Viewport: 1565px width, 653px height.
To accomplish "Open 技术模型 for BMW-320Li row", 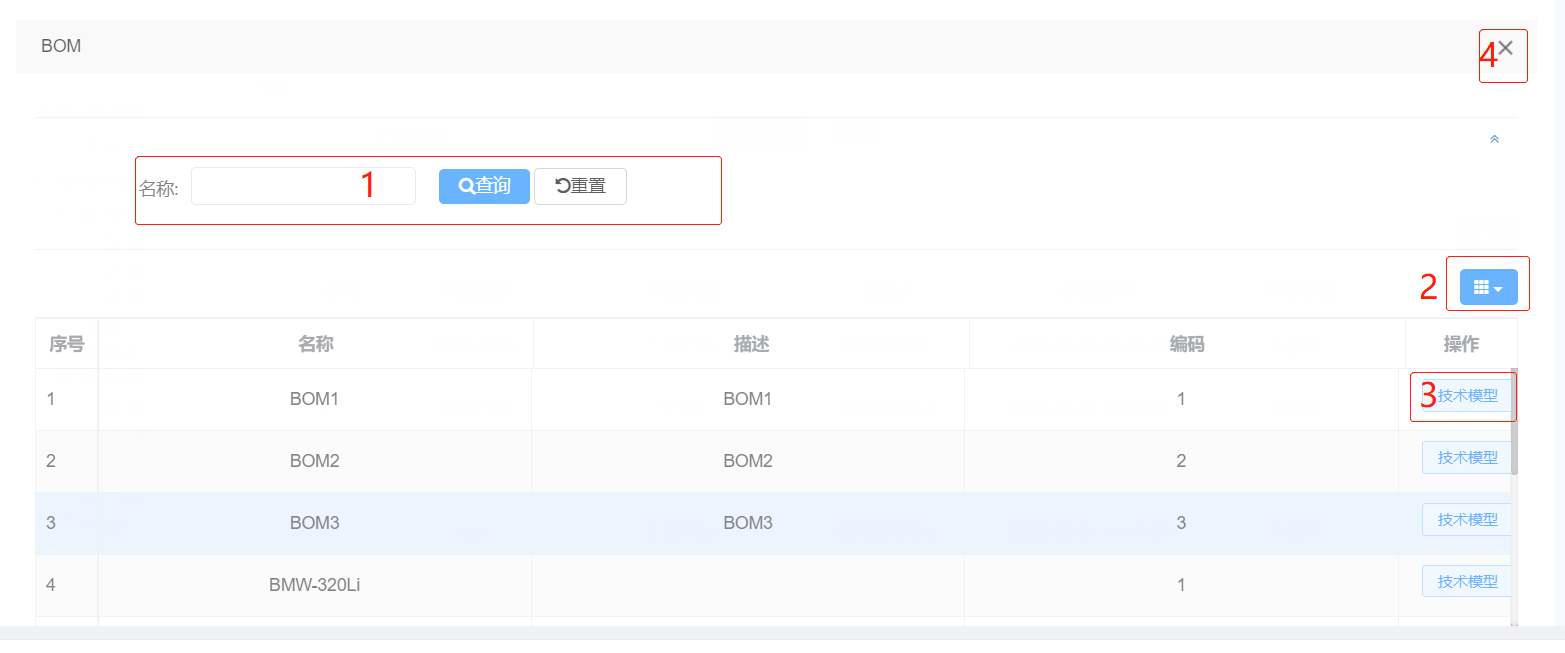I will pos(1467,582).
